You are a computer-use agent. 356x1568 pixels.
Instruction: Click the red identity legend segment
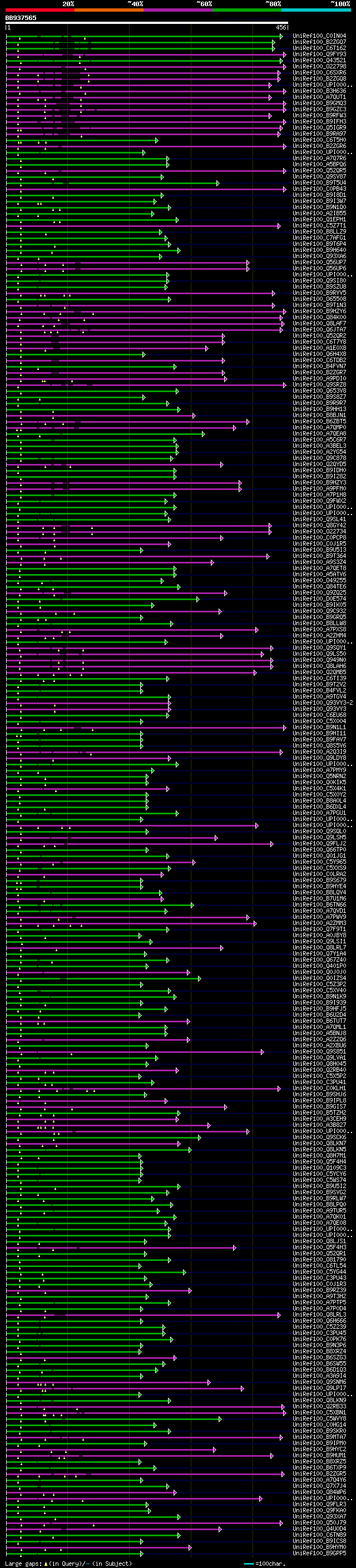(x=39, y=10)
